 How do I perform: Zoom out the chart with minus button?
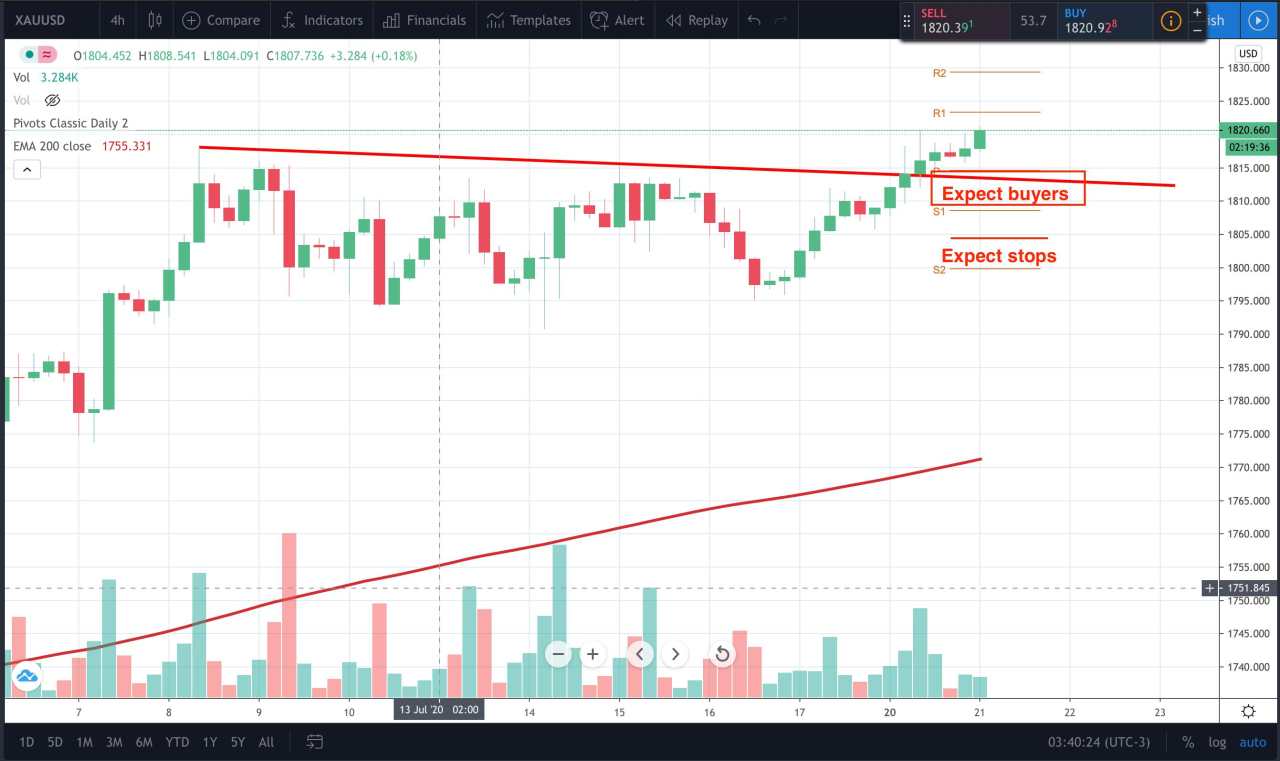pyautogui.click(x=559, y=654)
